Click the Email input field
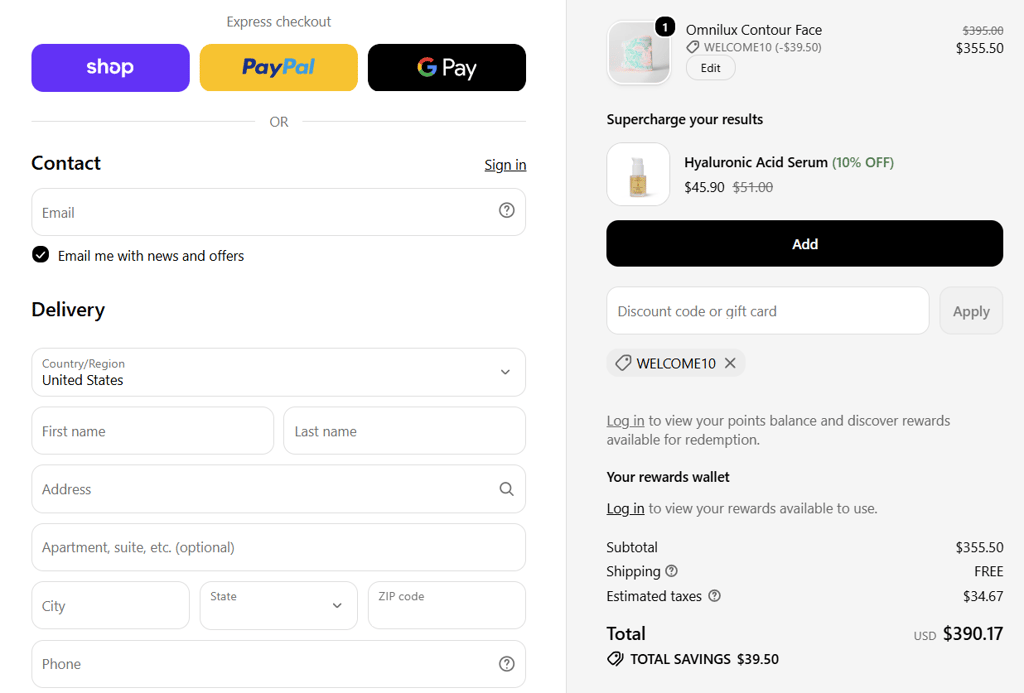This screenshot has width=1024, height=693. pyautogui.click(x=278, y=212)
